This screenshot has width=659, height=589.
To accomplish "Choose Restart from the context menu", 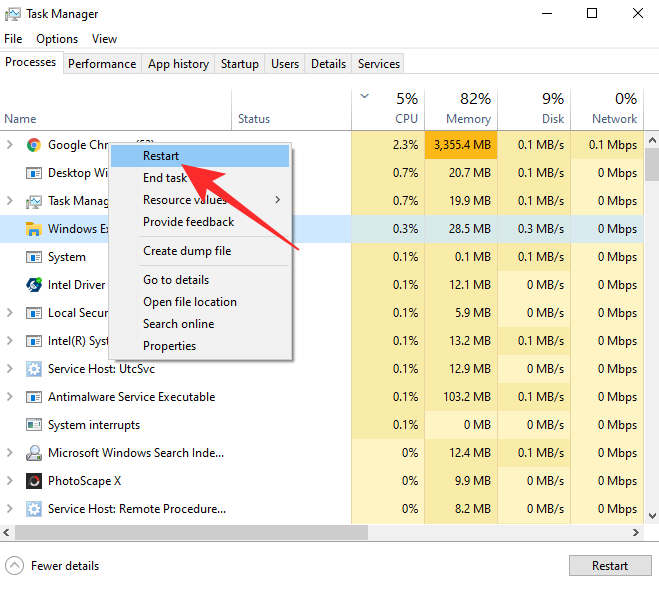I will [161, 156].
